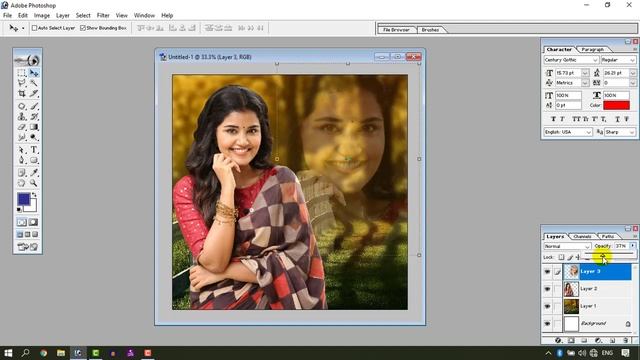
Task: Switch to the Paragraph tab
Action: pyautogui.click(x=592, y=49)
